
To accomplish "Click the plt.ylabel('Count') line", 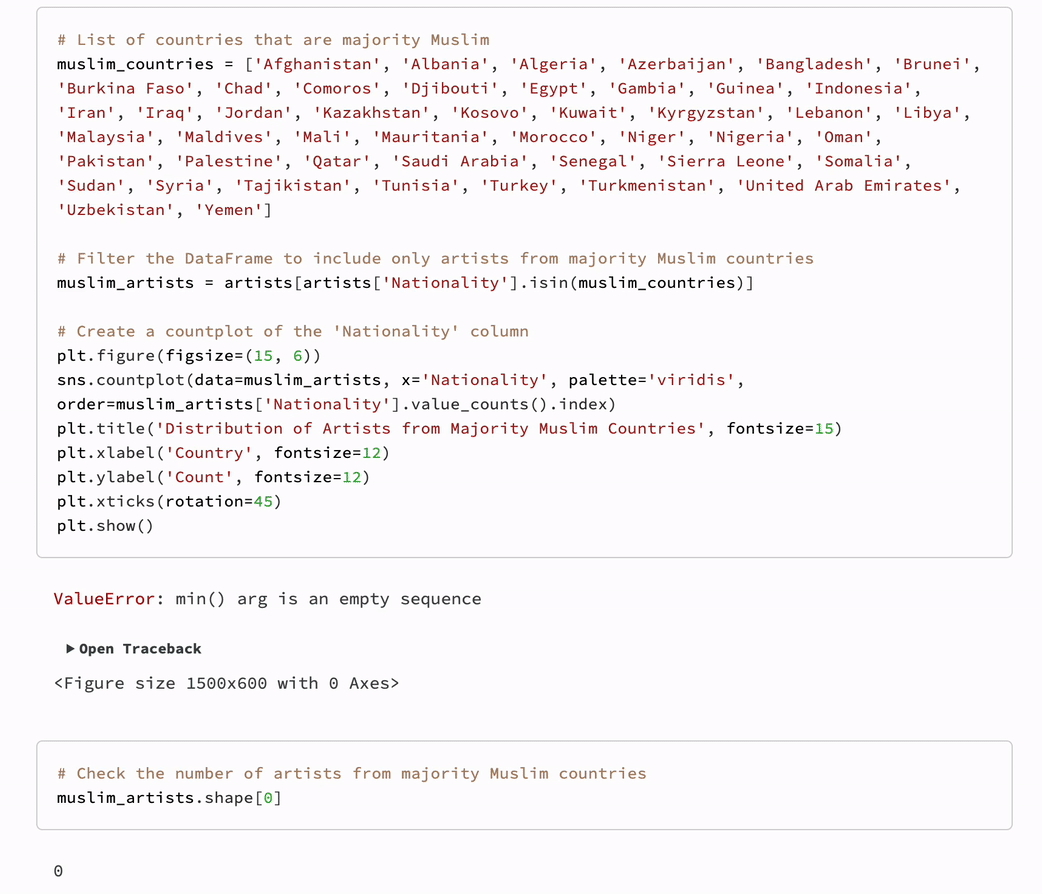I will [213, 477].
